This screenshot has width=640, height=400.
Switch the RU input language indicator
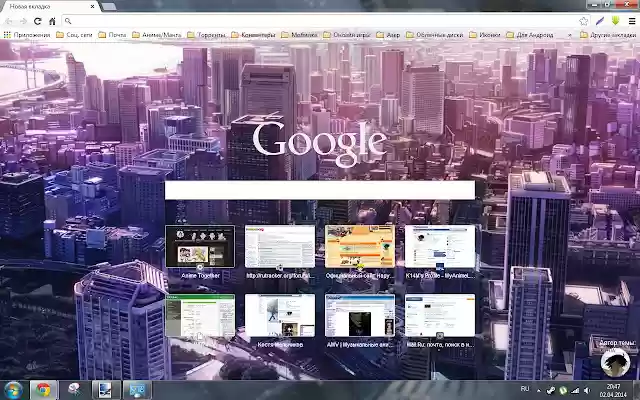click(x=525, y=389)
